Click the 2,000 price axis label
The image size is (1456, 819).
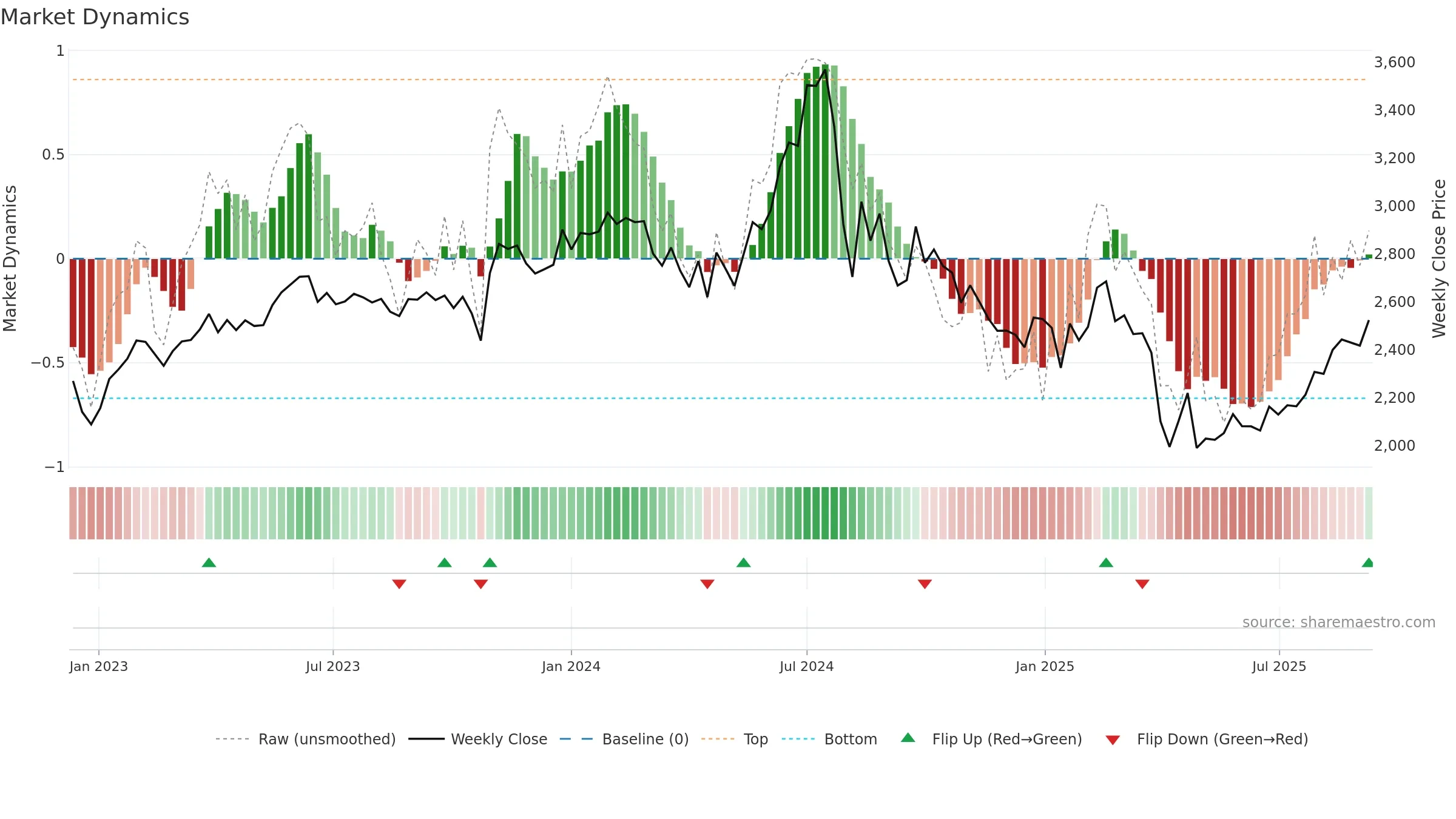(x=1395, y=445)
